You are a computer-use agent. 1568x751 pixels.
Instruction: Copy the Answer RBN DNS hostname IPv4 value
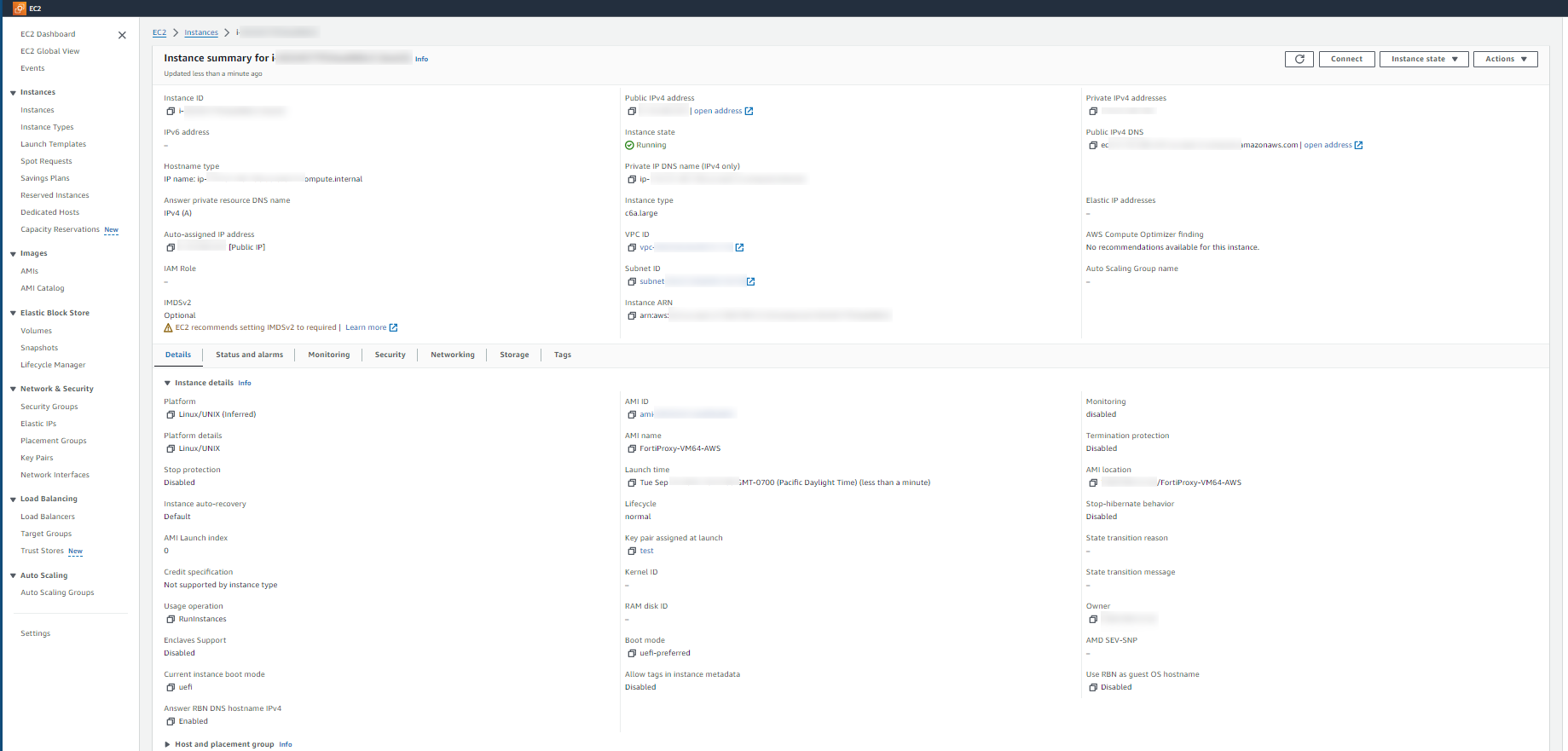[171, 721]
